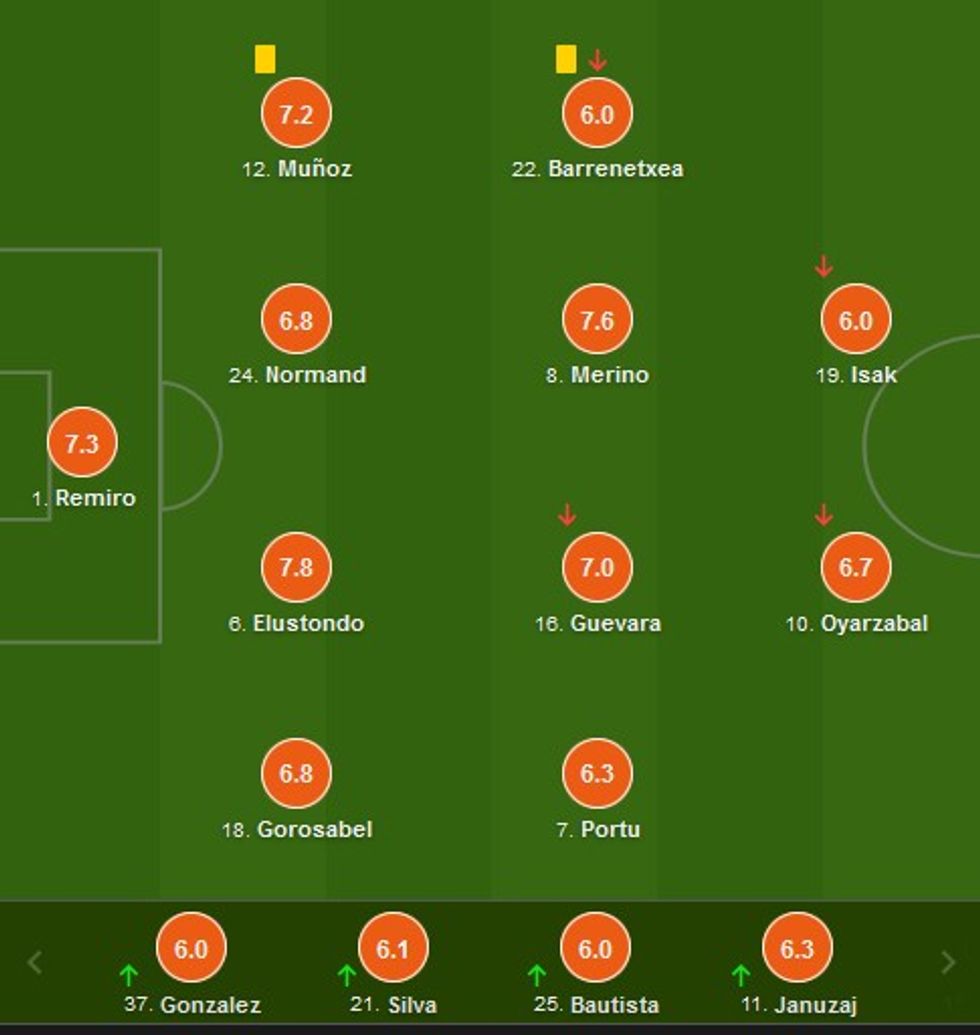Select Merino's 7.6 rating badge
The height and width of the screenshot is (1035, 980).
point(597,320)
